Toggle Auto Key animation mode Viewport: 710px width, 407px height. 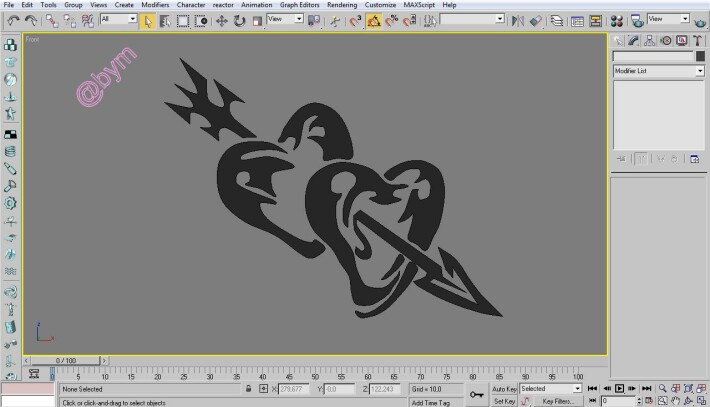click(x=504, y=389)
